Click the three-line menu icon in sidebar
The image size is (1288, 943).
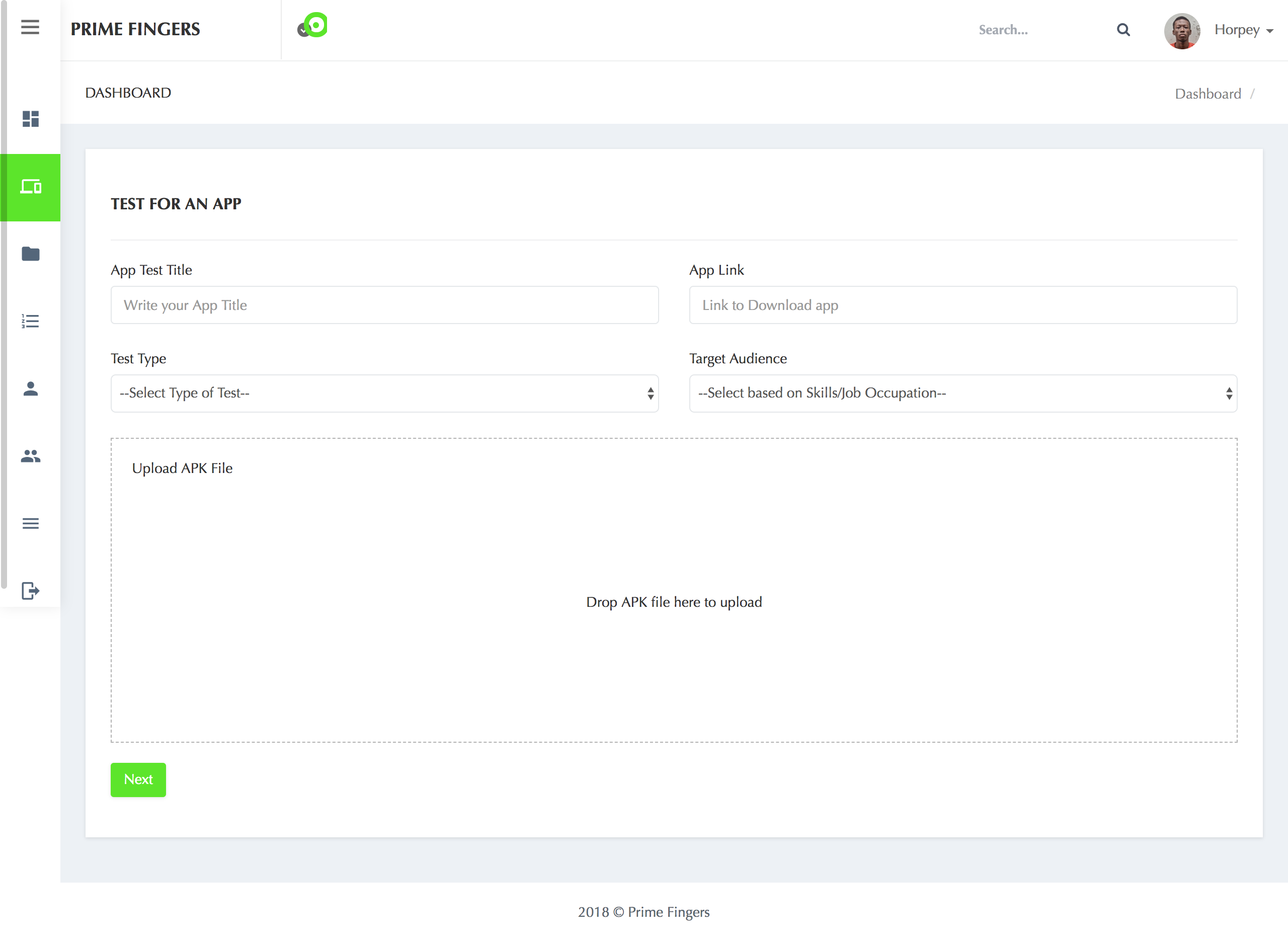pos(30,523)
